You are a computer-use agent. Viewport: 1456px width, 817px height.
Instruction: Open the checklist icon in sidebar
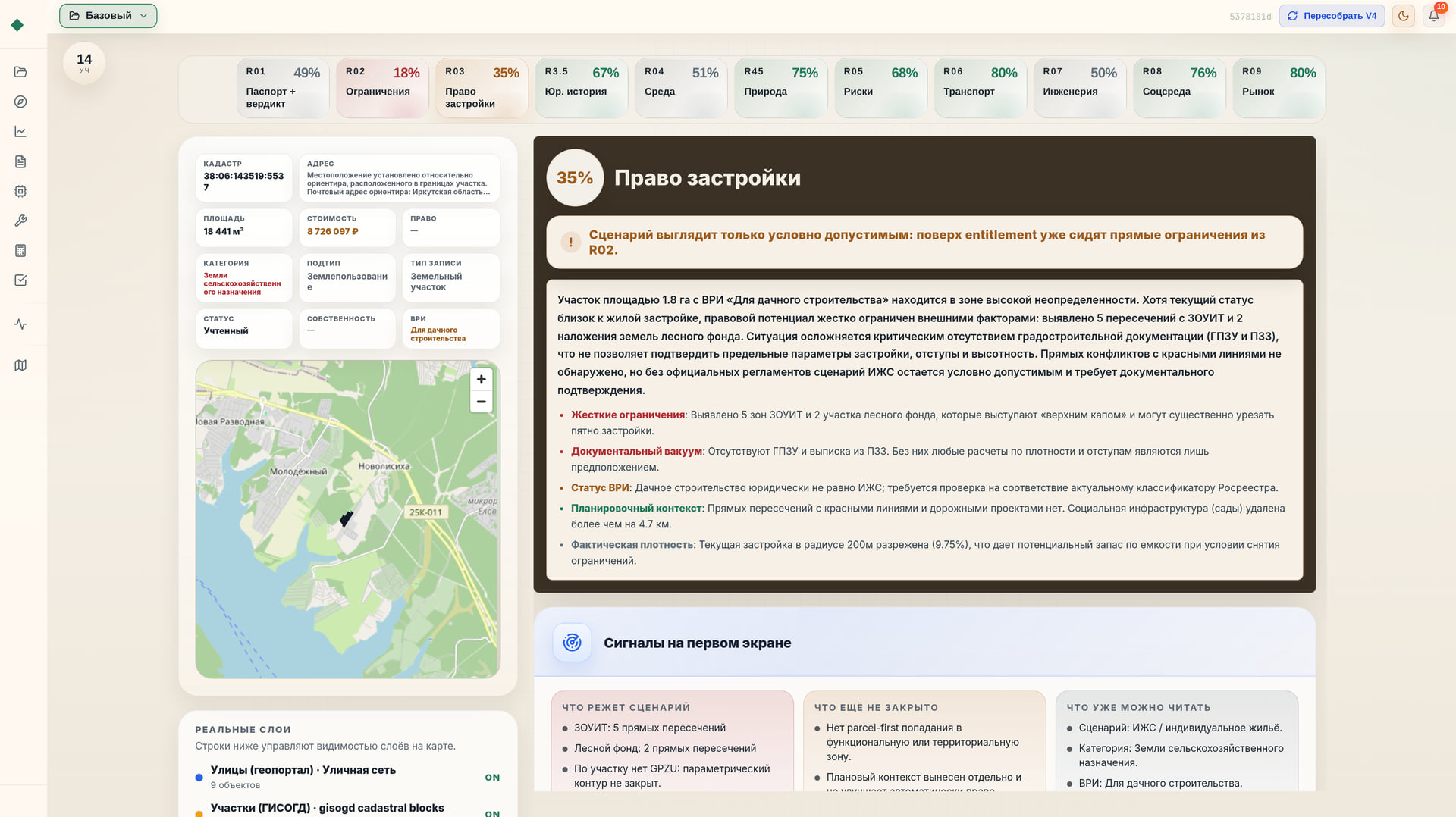click(x=20, y=280)
